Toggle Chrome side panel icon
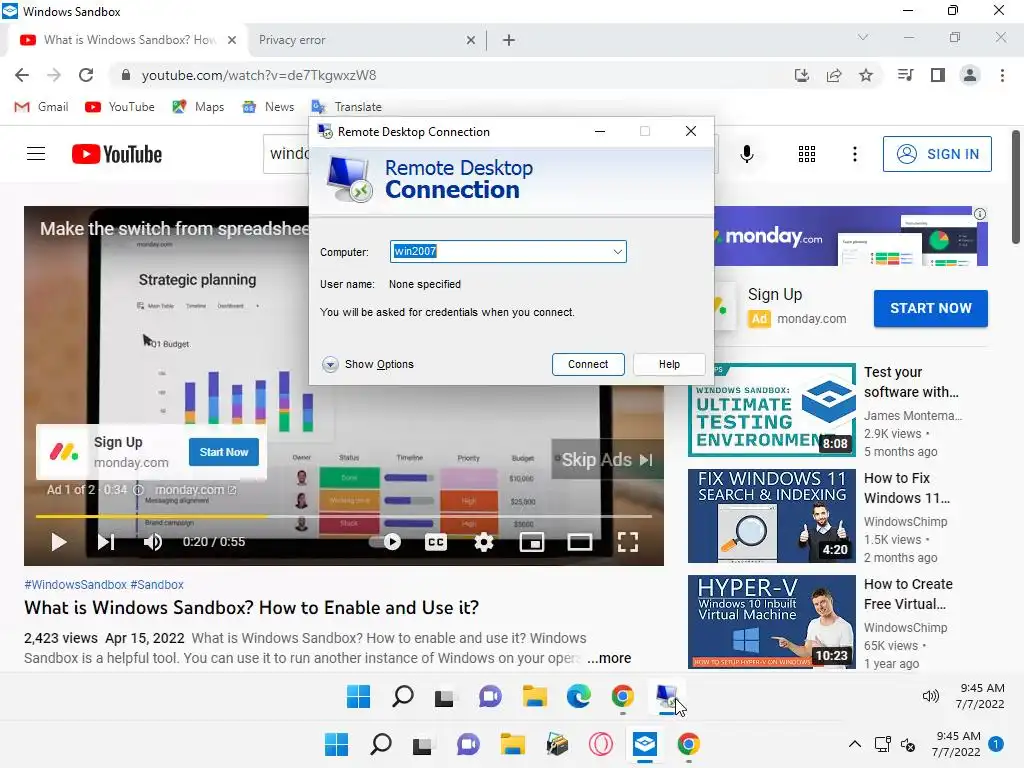 pyautogui.click(x=938, y=75)
